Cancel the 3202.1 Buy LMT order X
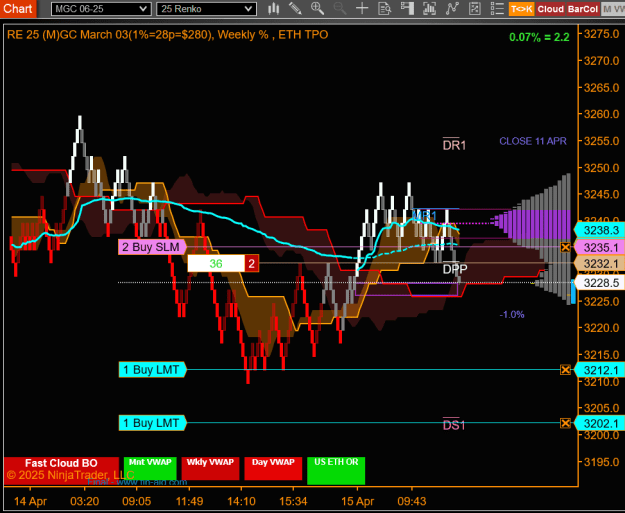The width and height of the screenshot is (625, 513). tap(565, 423)
